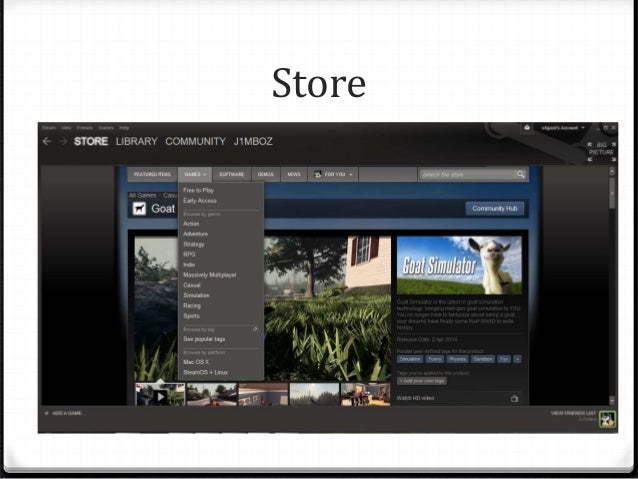The image size is (638, 479).
Task: Choose the Massively Multiplayer genre
Action: [210, 275]
